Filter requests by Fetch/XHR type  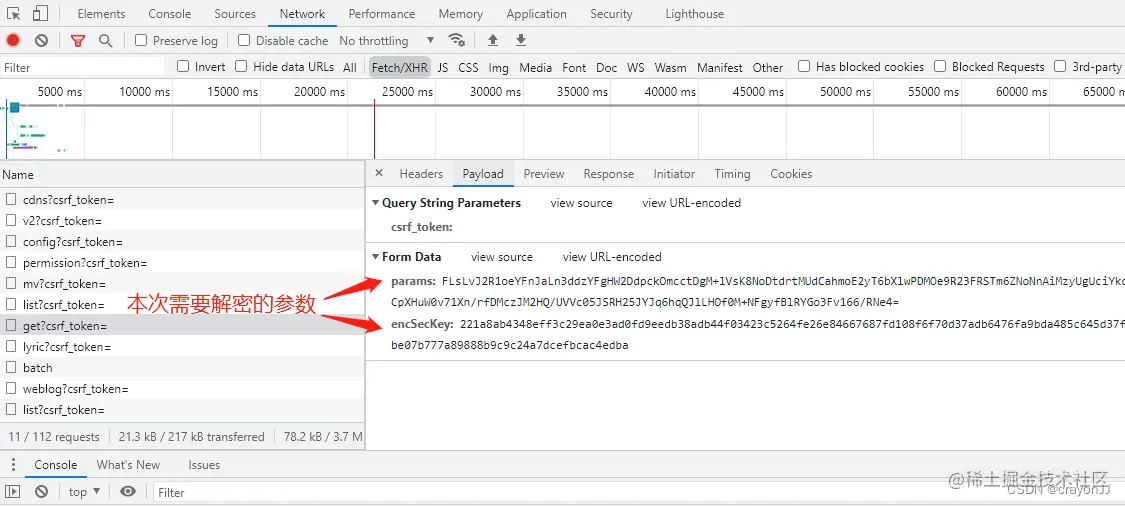[400, 67]
